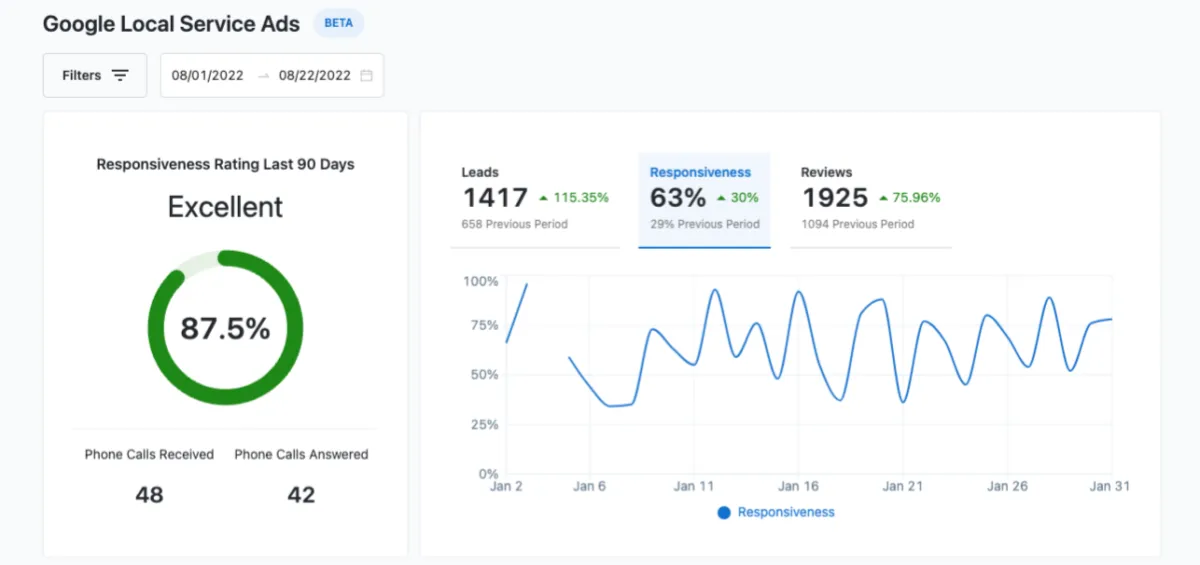Switch to the Reviews tab
Viewport: 1200px width, 565px height.
(871, 200)
